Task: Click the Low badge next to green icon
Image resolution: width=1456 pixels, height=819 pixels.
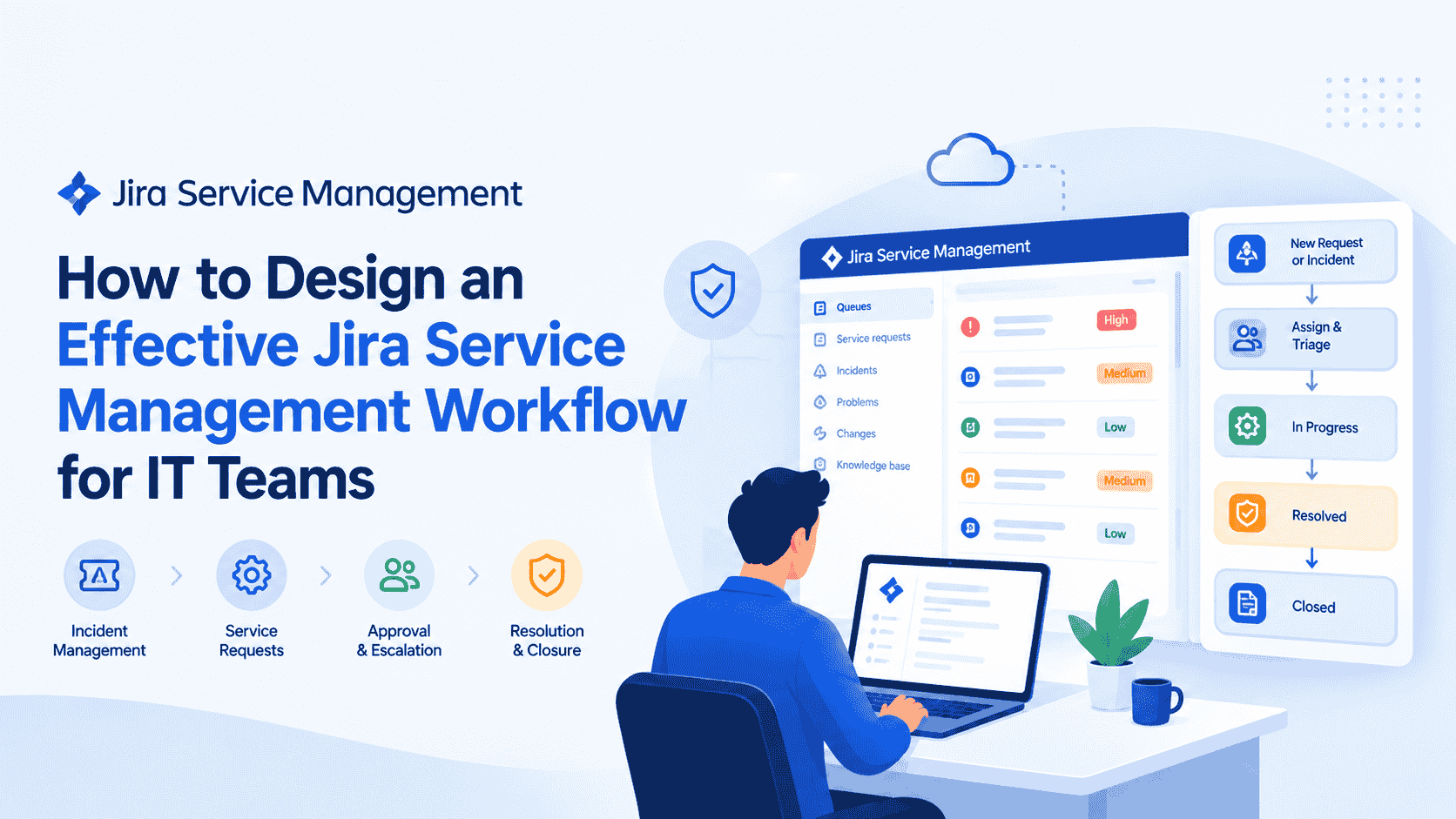Action: [1115, 427]
